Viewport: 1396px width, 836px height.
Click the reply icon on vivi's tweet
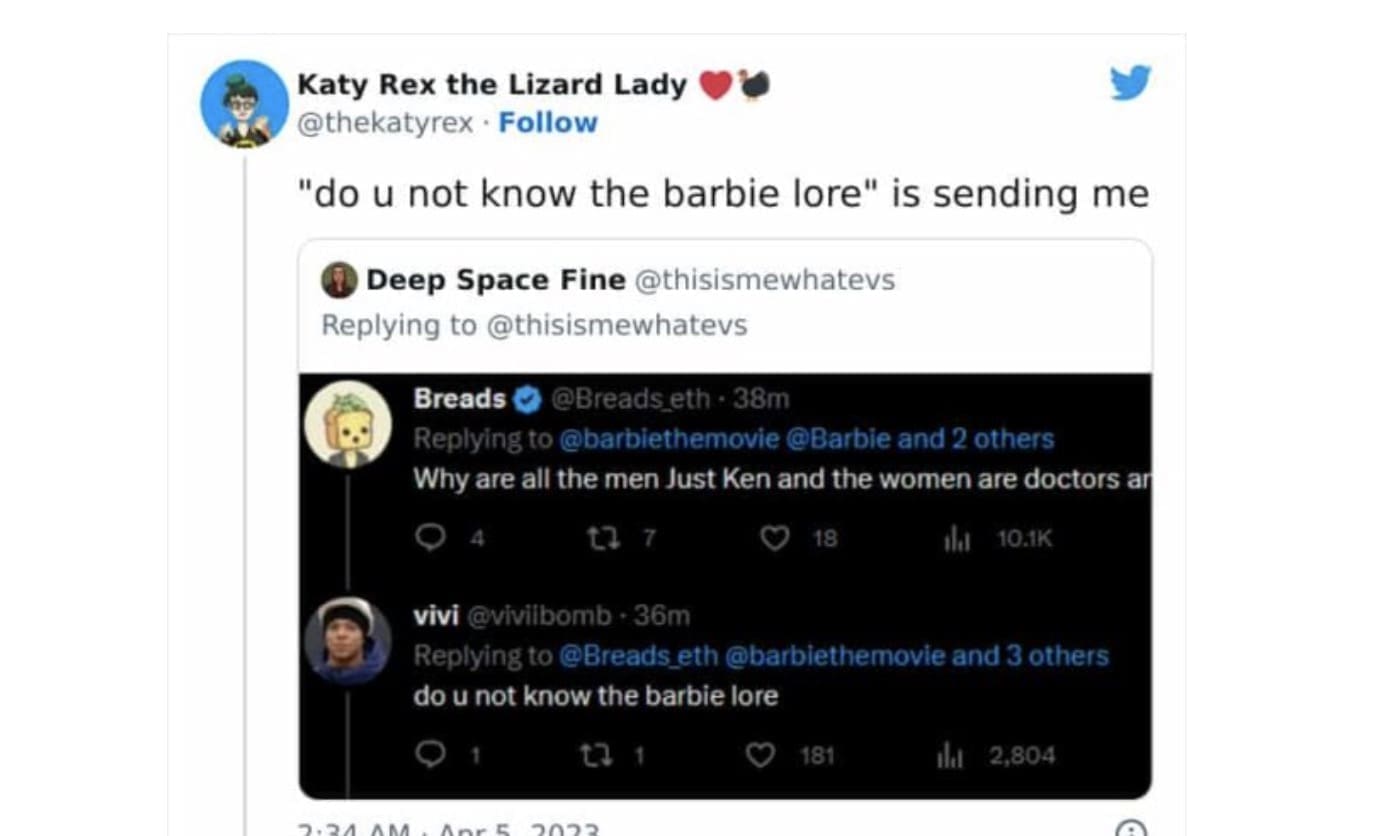(430, 756)
